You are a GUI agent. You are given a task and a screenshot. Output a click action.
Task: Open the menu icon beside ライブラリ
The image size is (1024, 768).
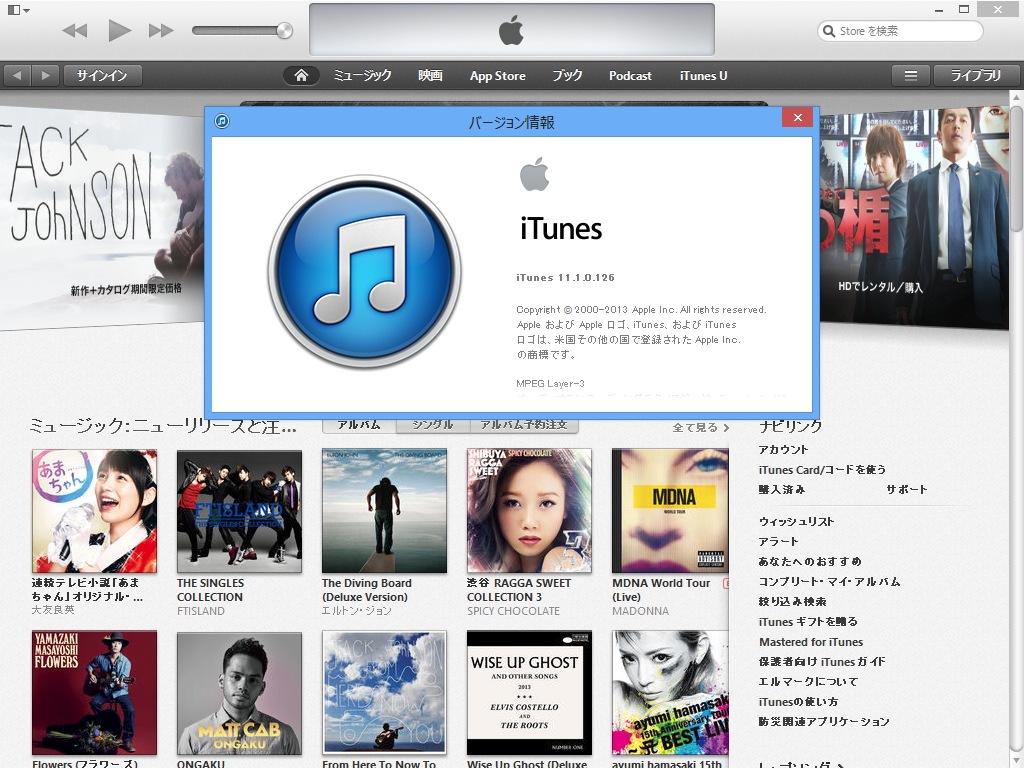pos(910,74)
